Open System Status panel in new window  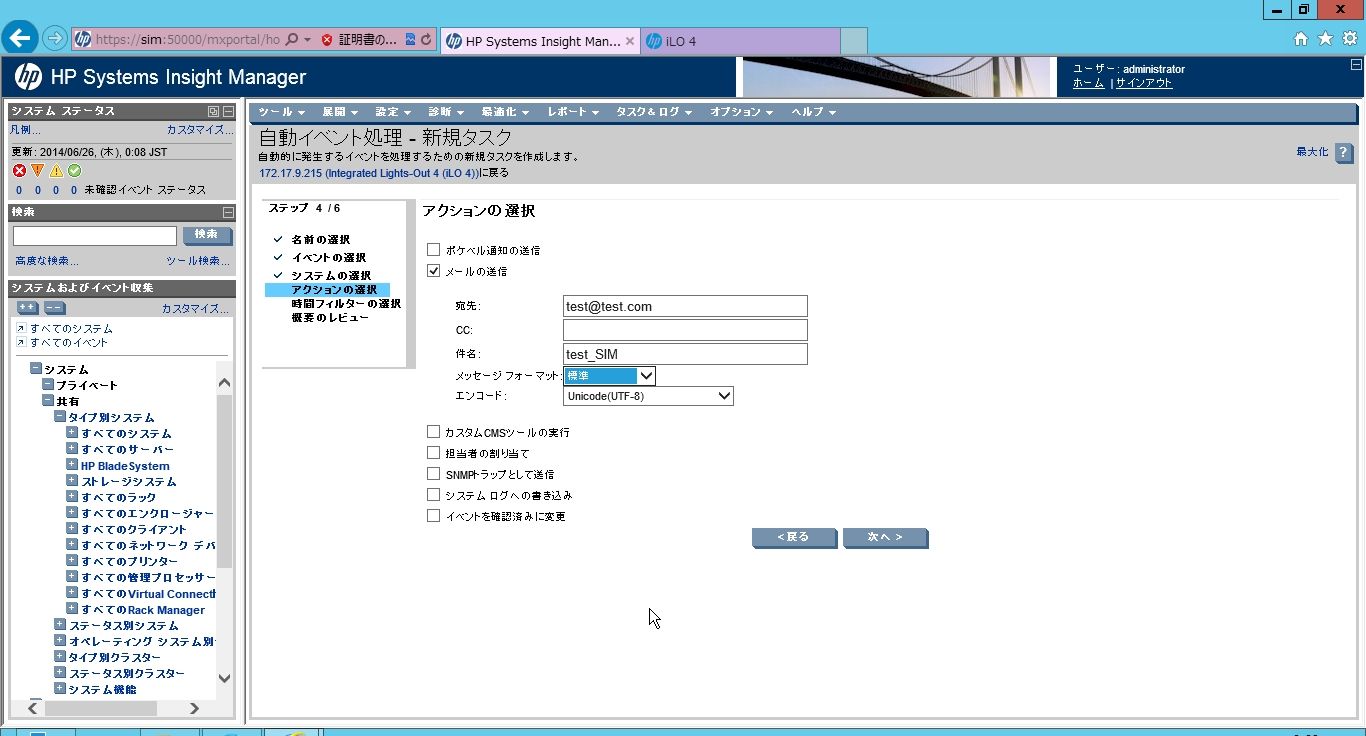click(x=213, y=111)
